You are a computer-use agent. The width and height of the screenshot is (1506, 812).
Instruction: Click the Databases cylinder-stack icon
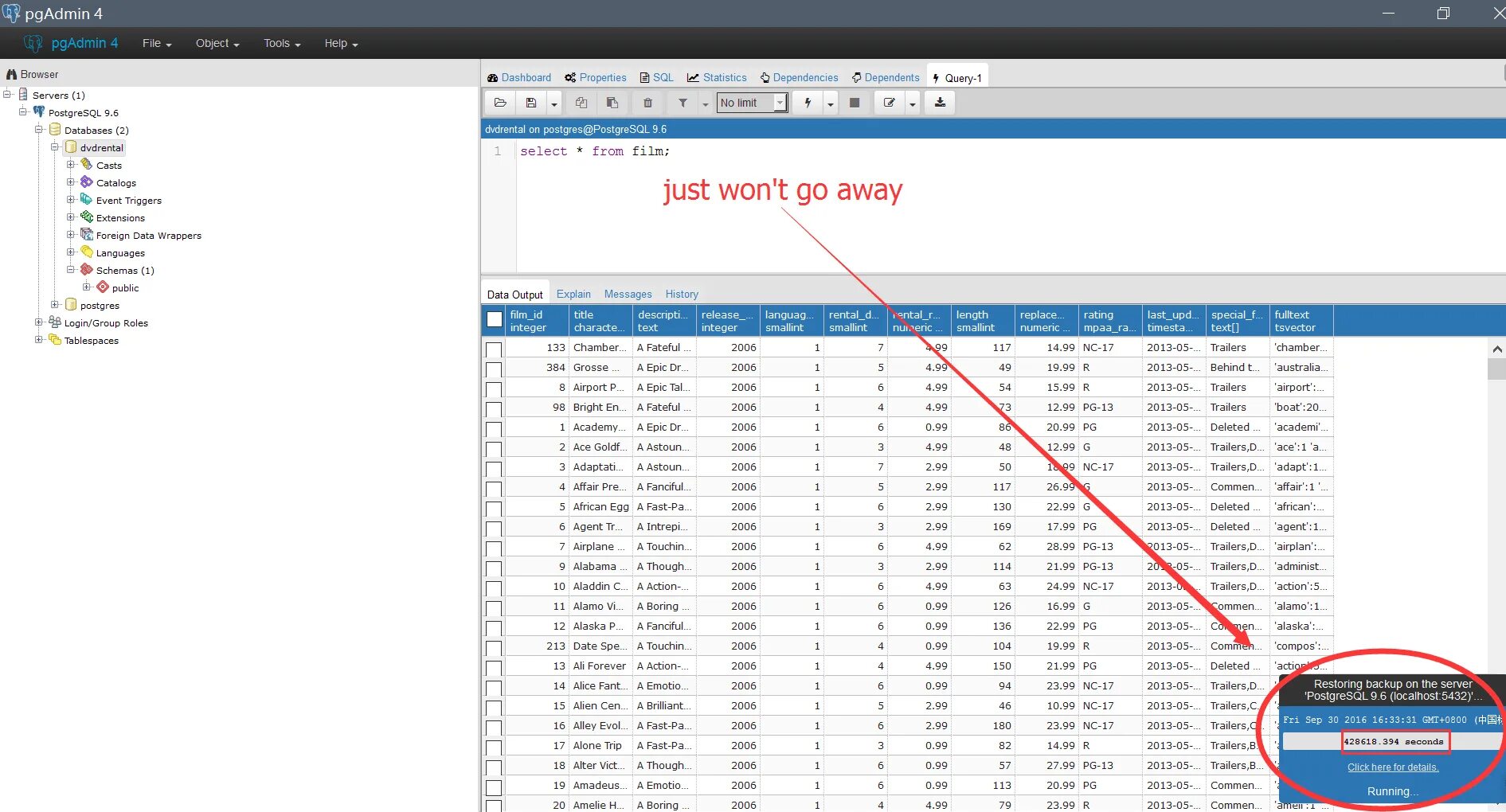click(55, 130)
